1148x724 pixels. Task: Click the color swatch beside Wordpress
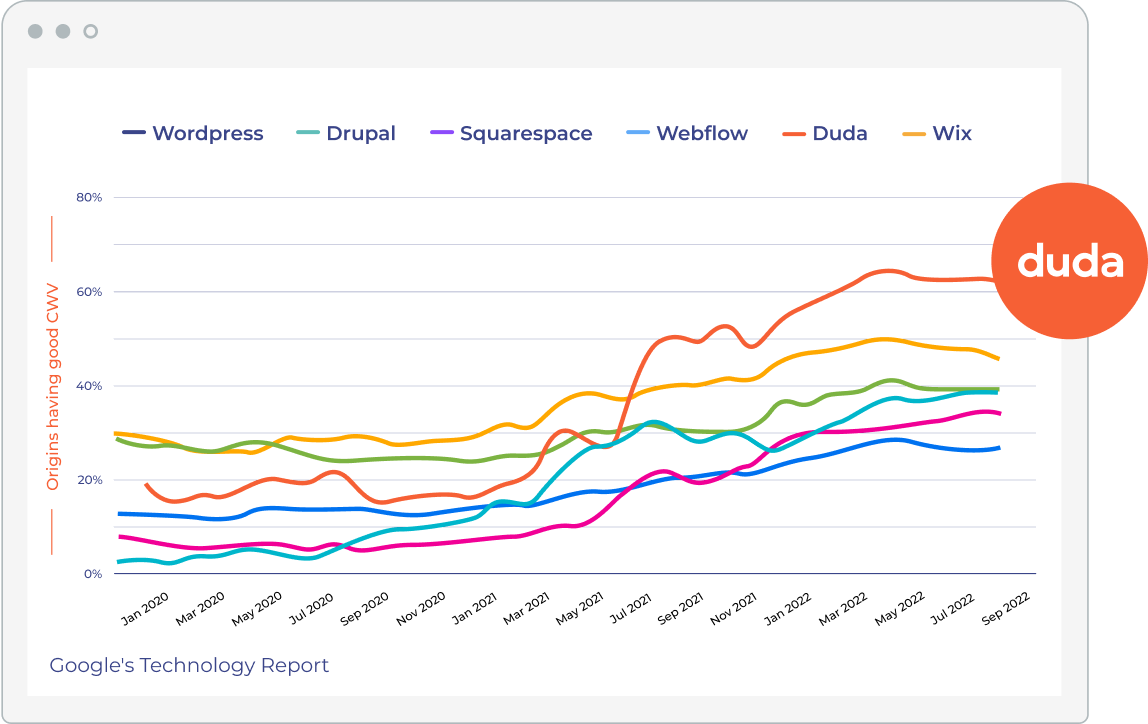pyautogui.click(x=134, y=133)
